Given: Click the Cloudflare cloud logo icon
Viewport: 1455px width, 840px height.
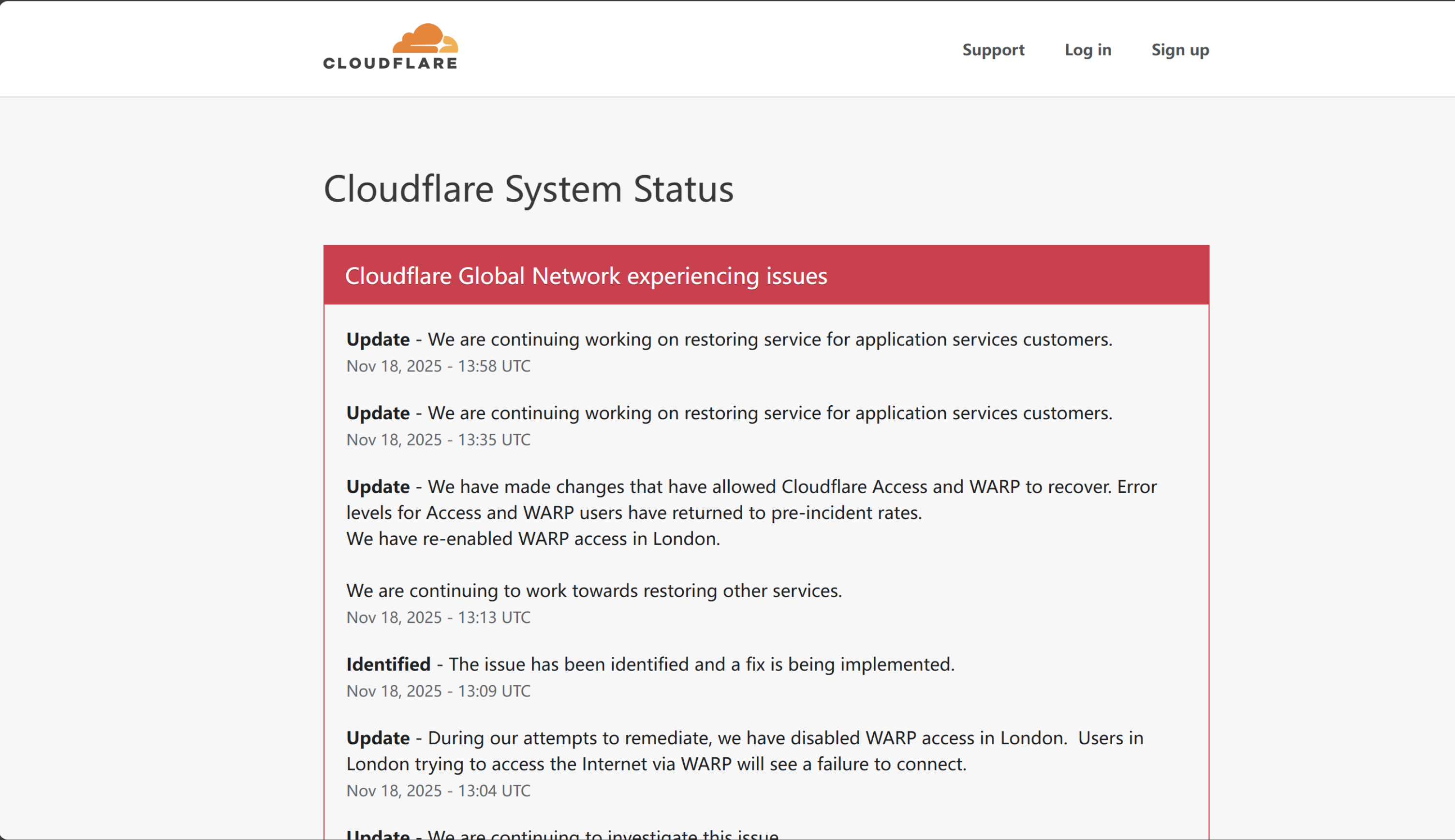Looking at the screenshot, I should 426,38.
